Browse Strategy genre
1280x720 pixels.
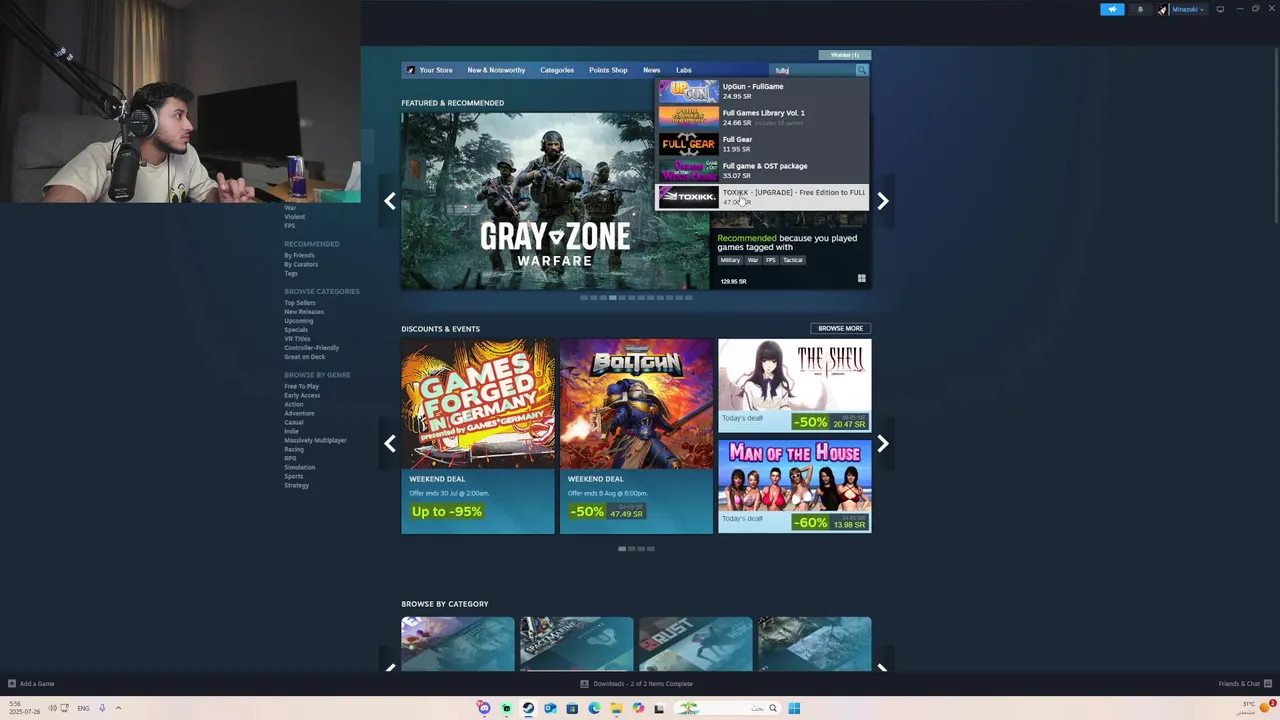[x=296, y=485]
